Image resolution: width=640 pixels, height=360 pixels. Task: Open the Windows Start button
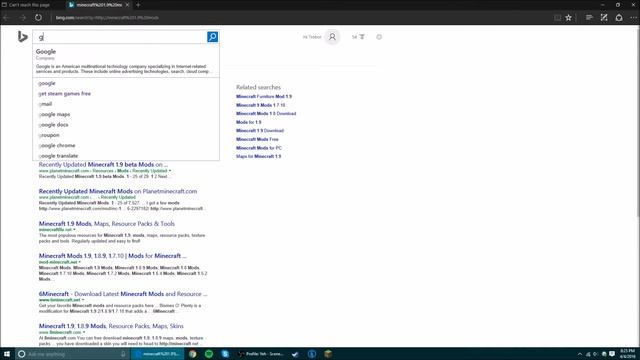[x=7, y=354]
